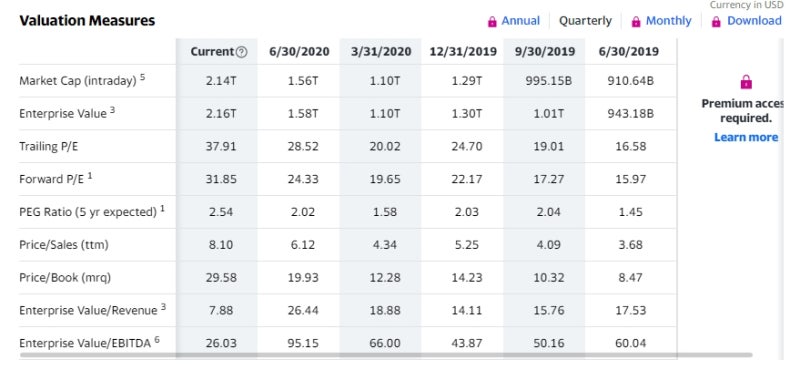
Task: Click the lock icon beside Download
Action: click(x=716, y=21)
